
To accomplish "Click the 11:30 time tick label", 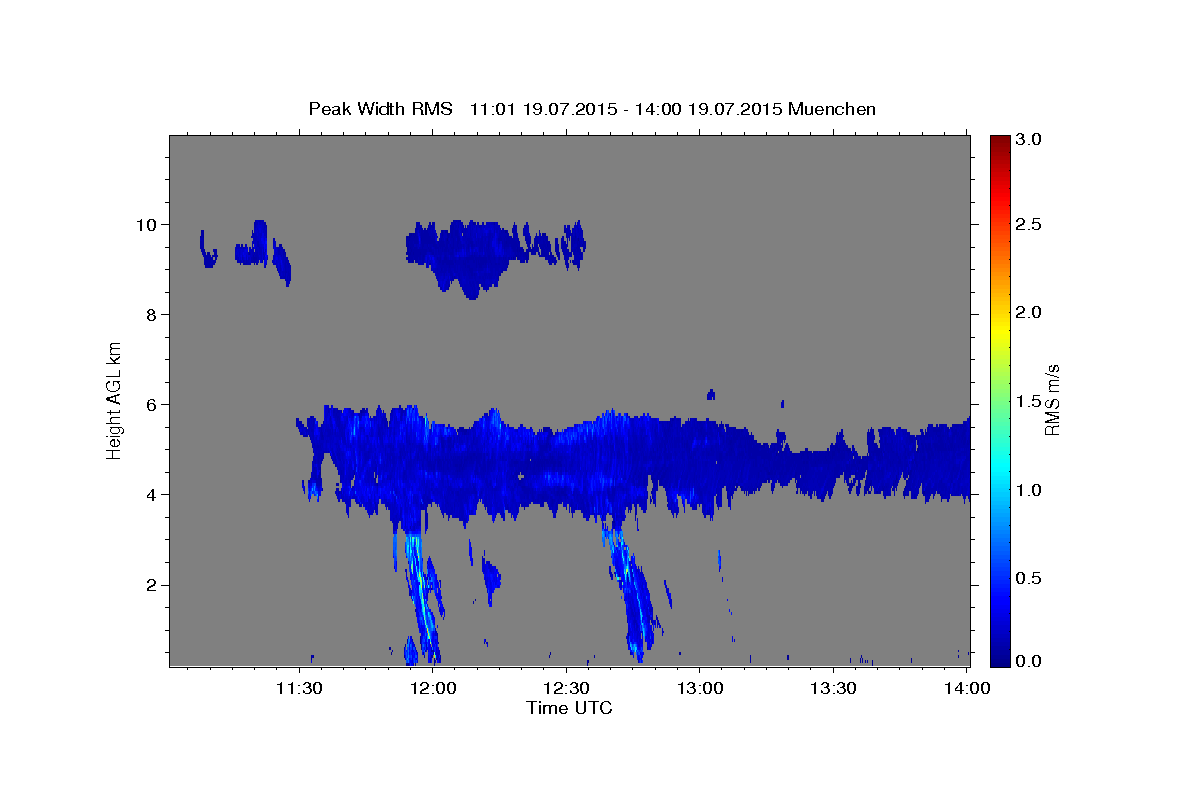I will pyautogui.click(x=298, y=688).
